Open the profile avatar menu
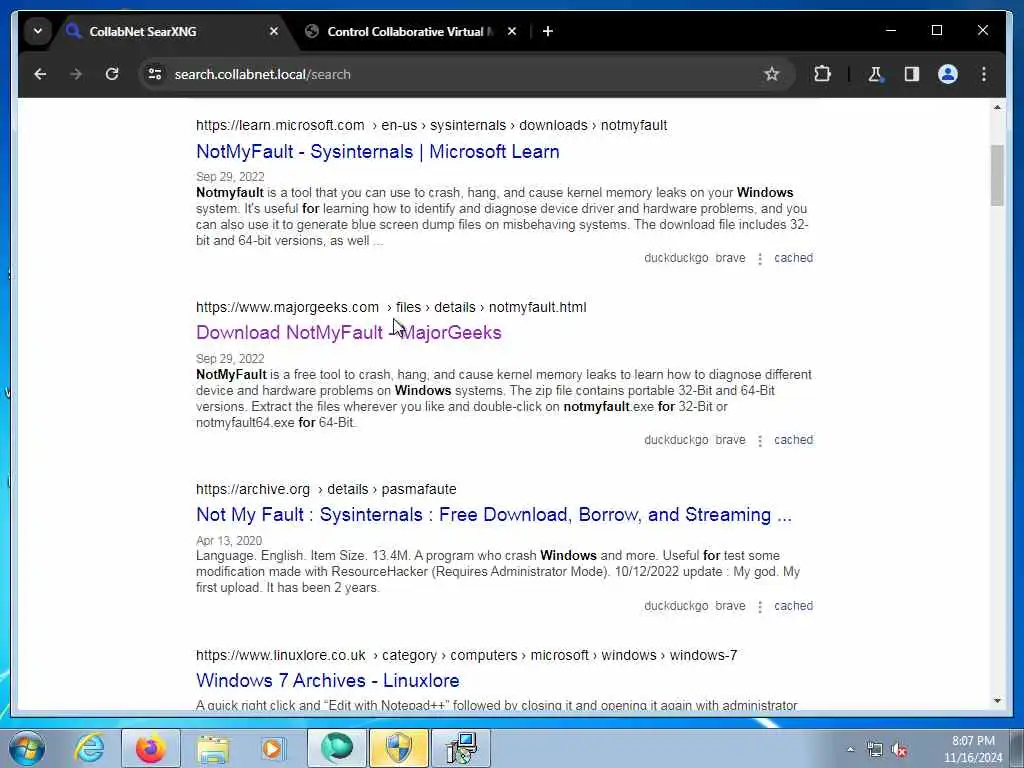This screenshot has height=768, width=1024. tap(948, 74)
